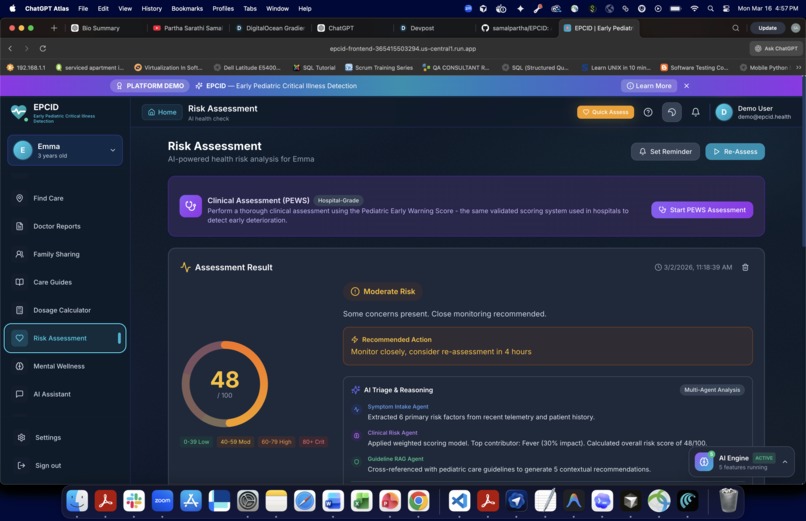The width and height of the screenshot is (806, 521).
Task: Go back in browser history
Action: pyautogui.click(x=10, y=48)
